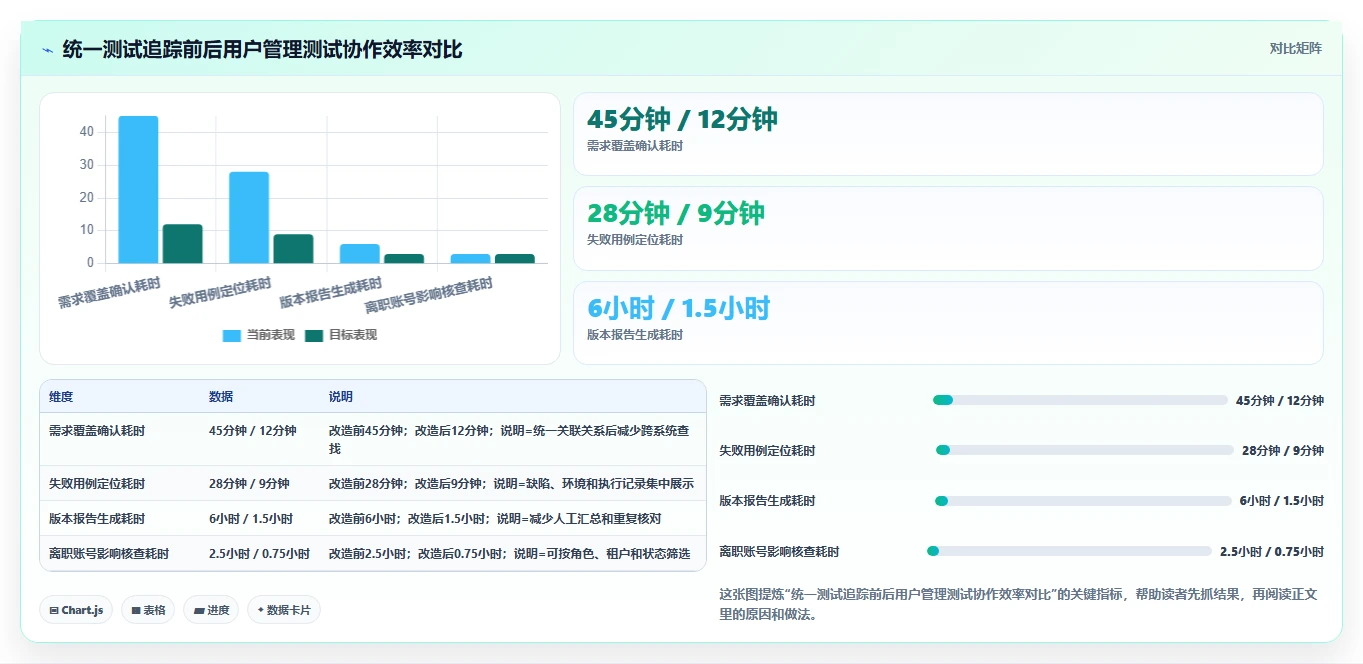
Task: Click the 需求覆盖确认耗时 target bar in chart
Action: 183,244
